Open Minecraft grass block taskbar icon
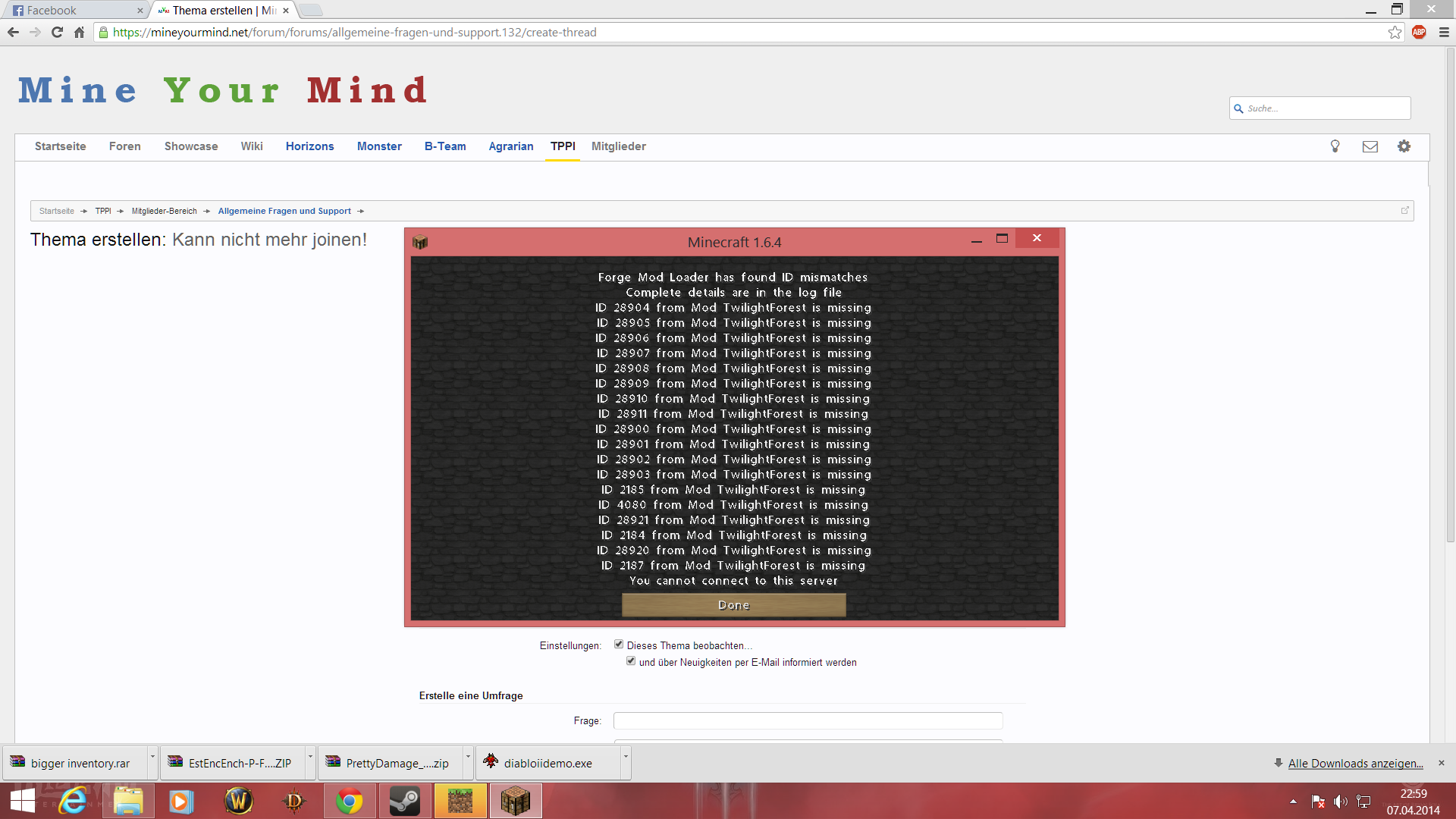 tap(460, 801)
